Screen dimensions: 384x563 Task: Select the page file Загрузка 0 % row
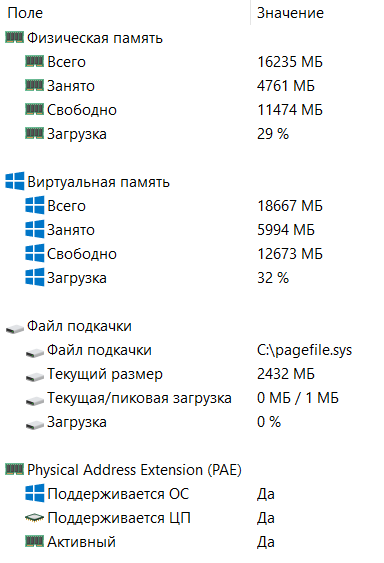tap(192, 422)
